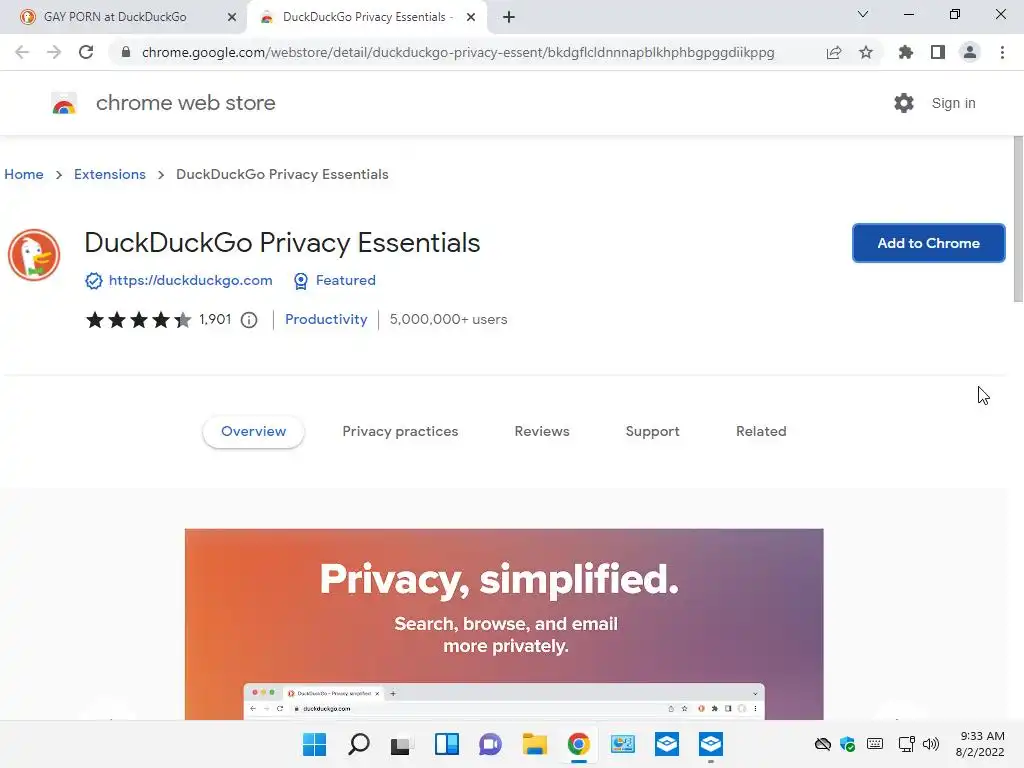Bookmark this page with star icon
This screenshot has height=768, width=1024.
[x=866, y=52]
